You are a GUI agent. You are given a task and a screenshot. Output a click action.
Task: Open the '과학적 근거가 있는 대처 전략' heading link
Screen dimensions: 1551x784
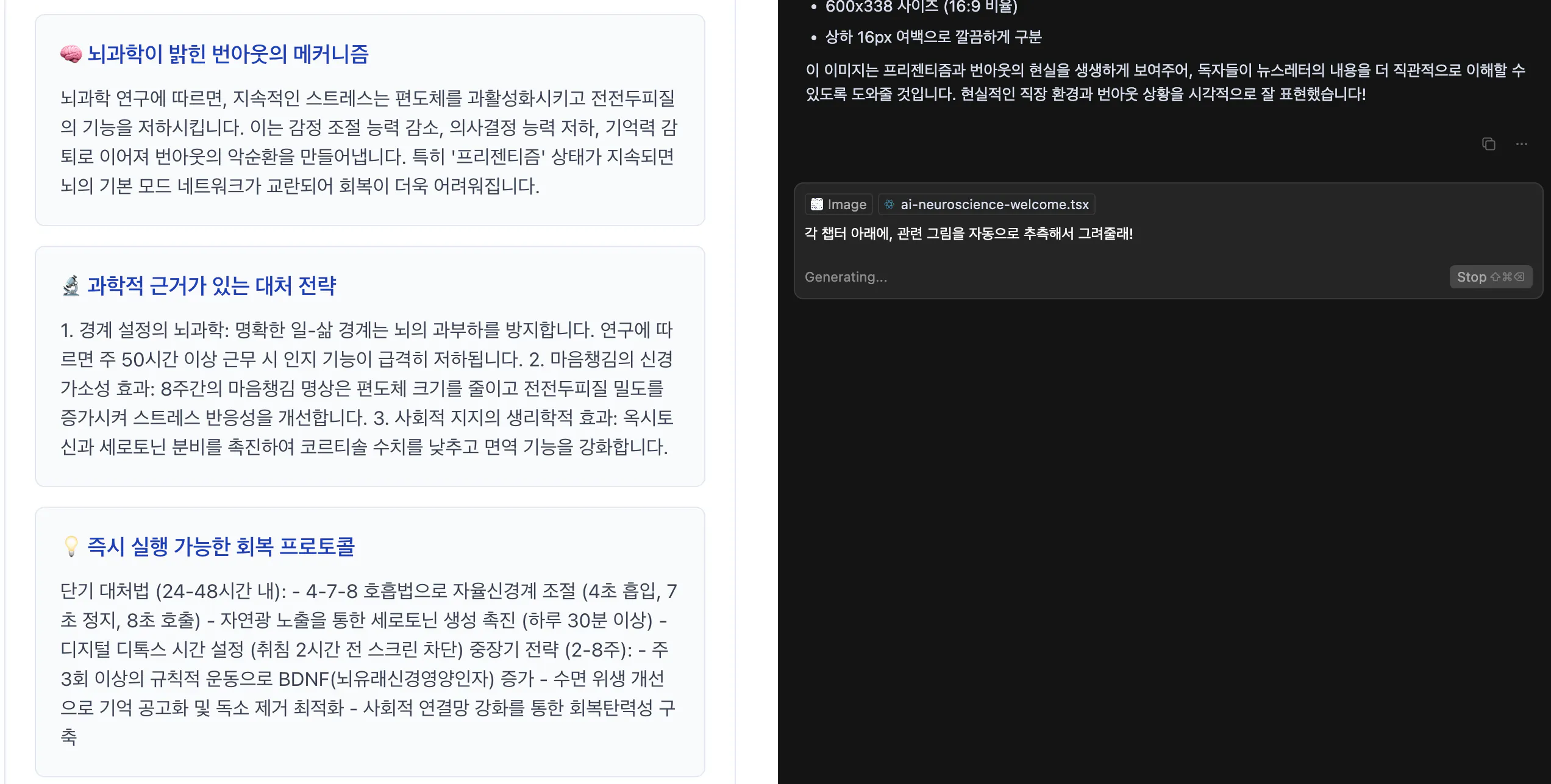pos(213,285)
